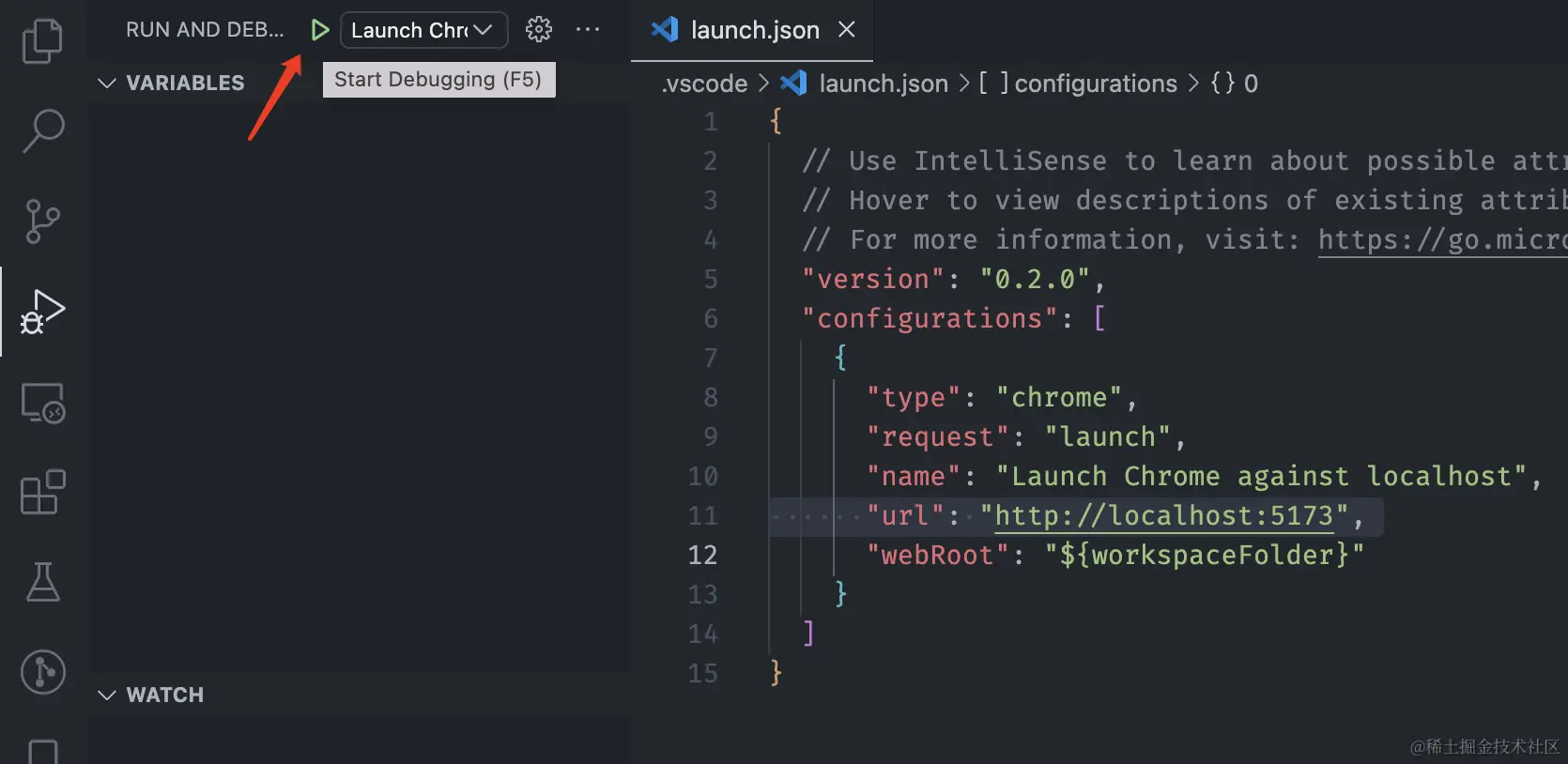The height and width of the screenshot is (764, 1568).
Task: Select the launch.json editor tab
Action: coord(736,30)
